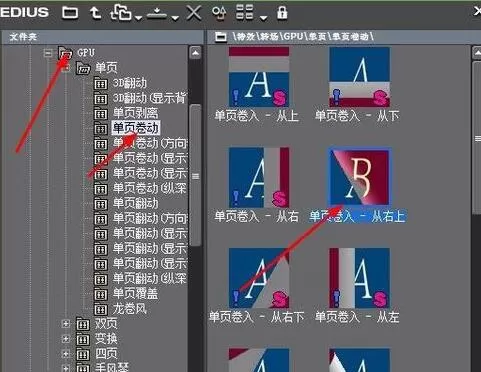Image resolution: width=481 pixels, height=372 pixels.
Task: Select the 单页翻动 (纵深 tree item
Action: tap(150, 278)
